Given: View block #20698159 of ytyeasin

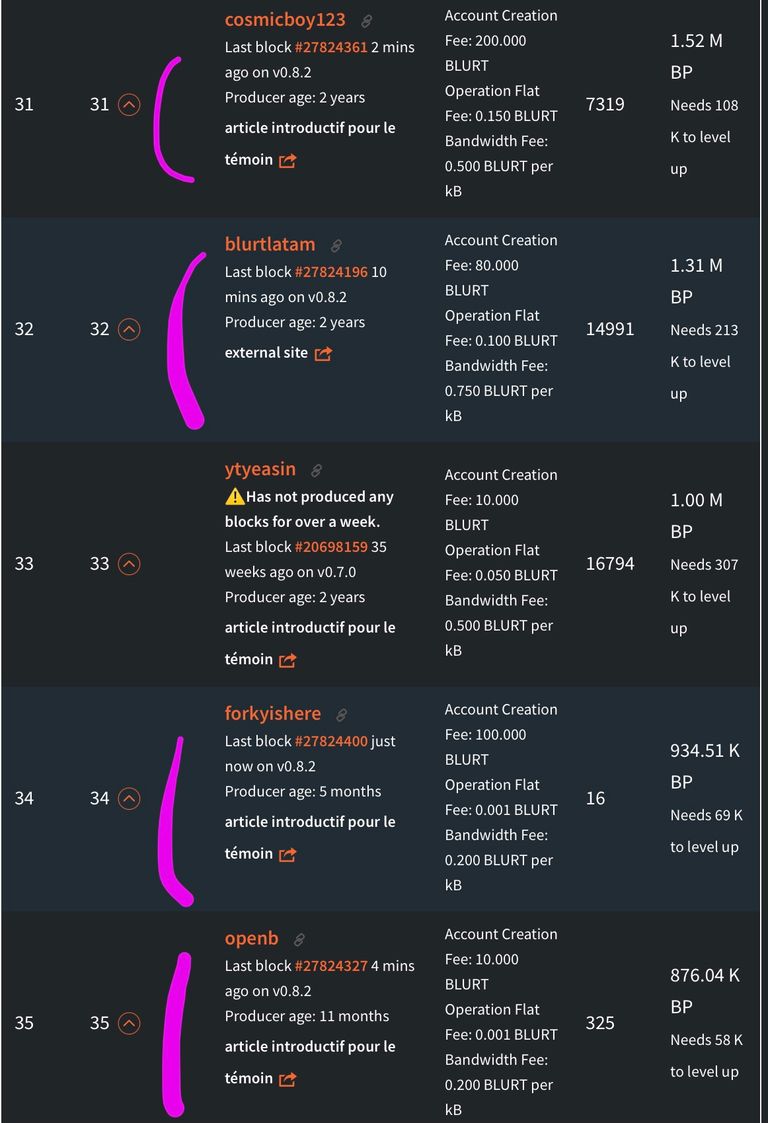Looking at the screenshot, I should 331,547.
